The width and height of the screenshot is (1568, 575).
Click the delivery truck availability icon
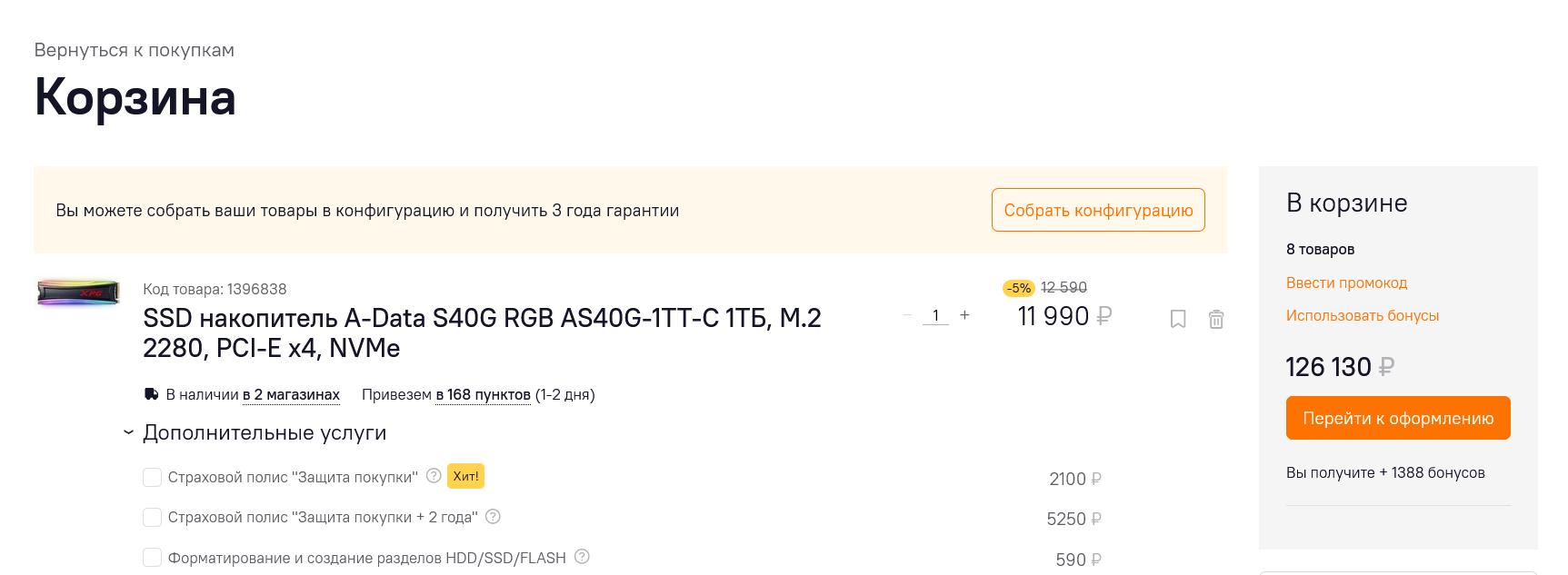pos(152,394)
